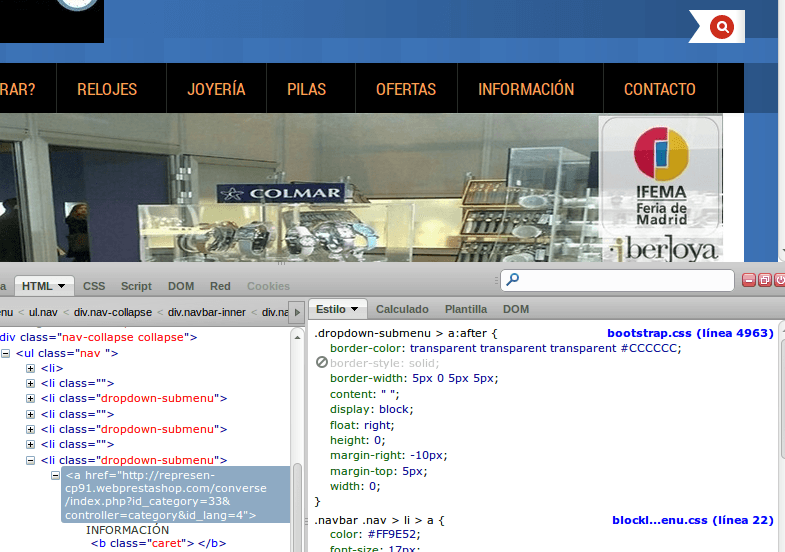Toggle the disabled border-style property icon
This screenshot has height=552, width=785.
[322, 362]
